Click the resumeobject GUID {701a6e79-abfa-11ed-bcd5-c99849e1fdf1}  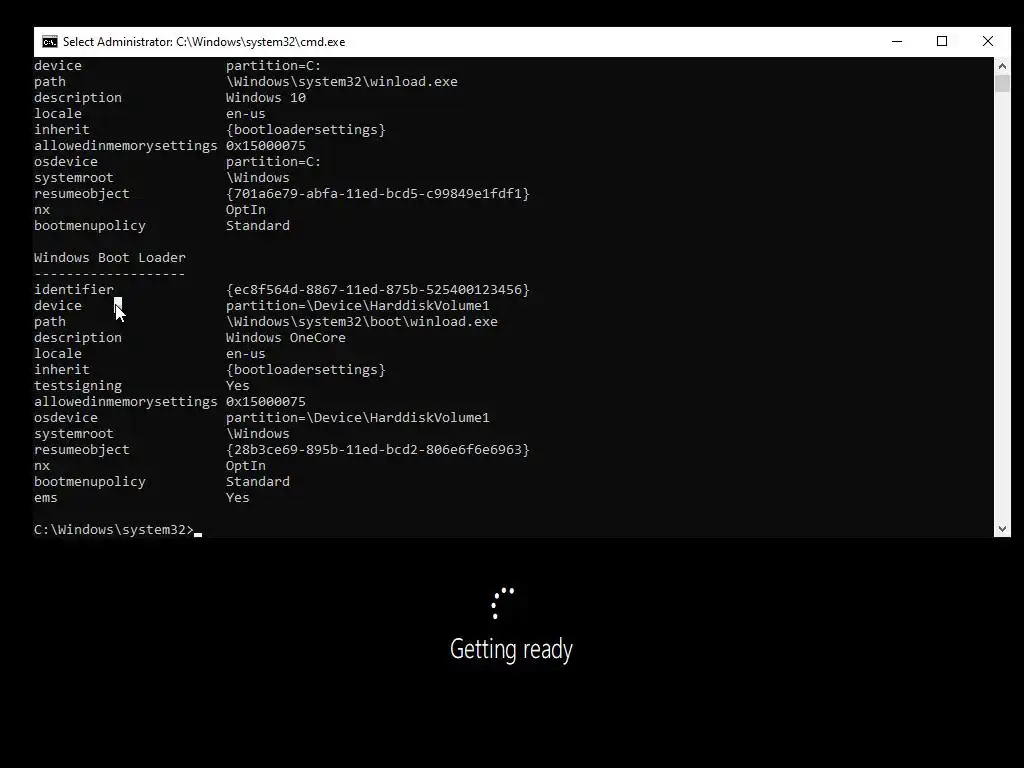(x=377, y=193)
